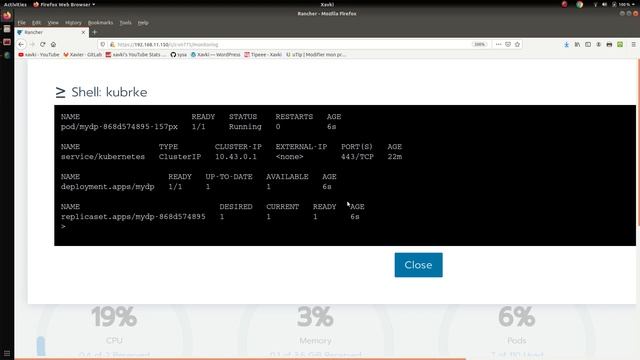The image size is (640, 360).
Task: Open the Firefox hamburger menu
Action: click(633, 44)
